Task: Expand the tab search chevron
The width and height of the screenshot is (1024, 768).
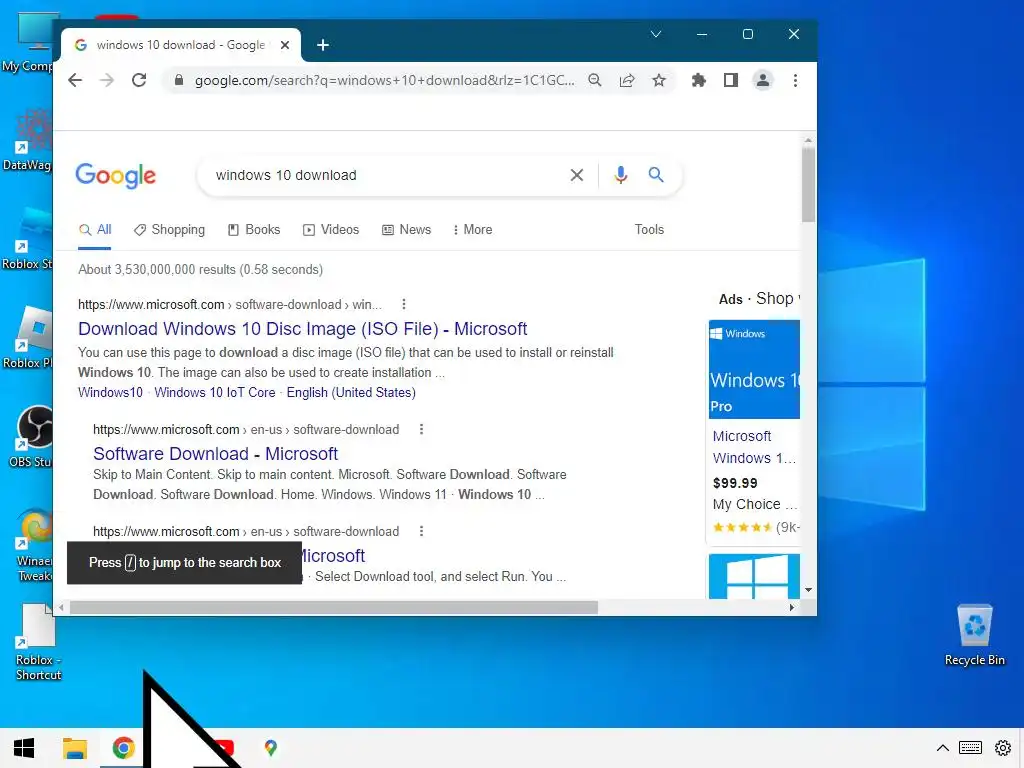Action: tap(656, 34)
